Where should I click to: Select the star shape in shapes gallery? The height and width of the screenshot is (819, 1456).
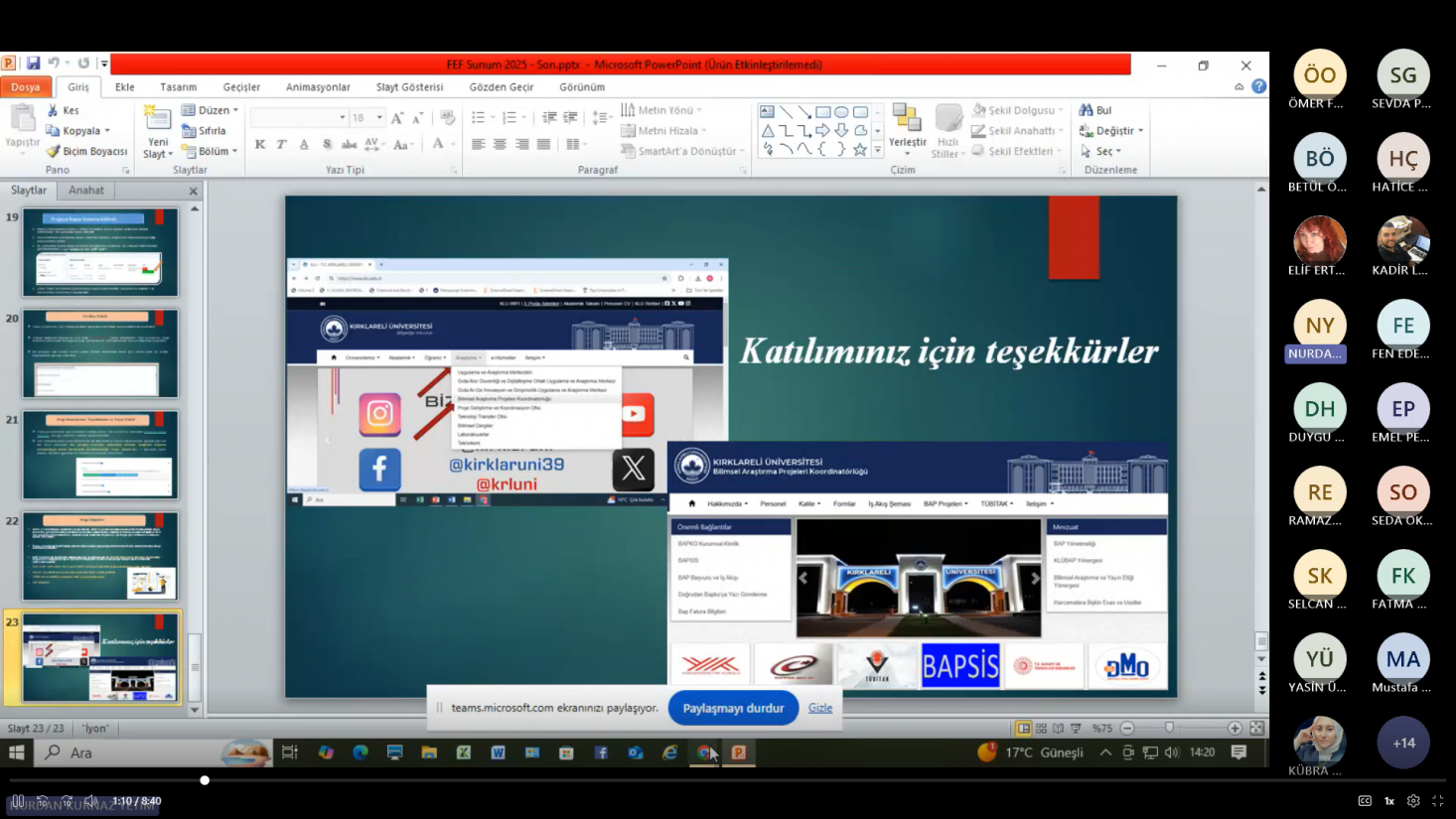pyautogui.click(x=860, y=150)
